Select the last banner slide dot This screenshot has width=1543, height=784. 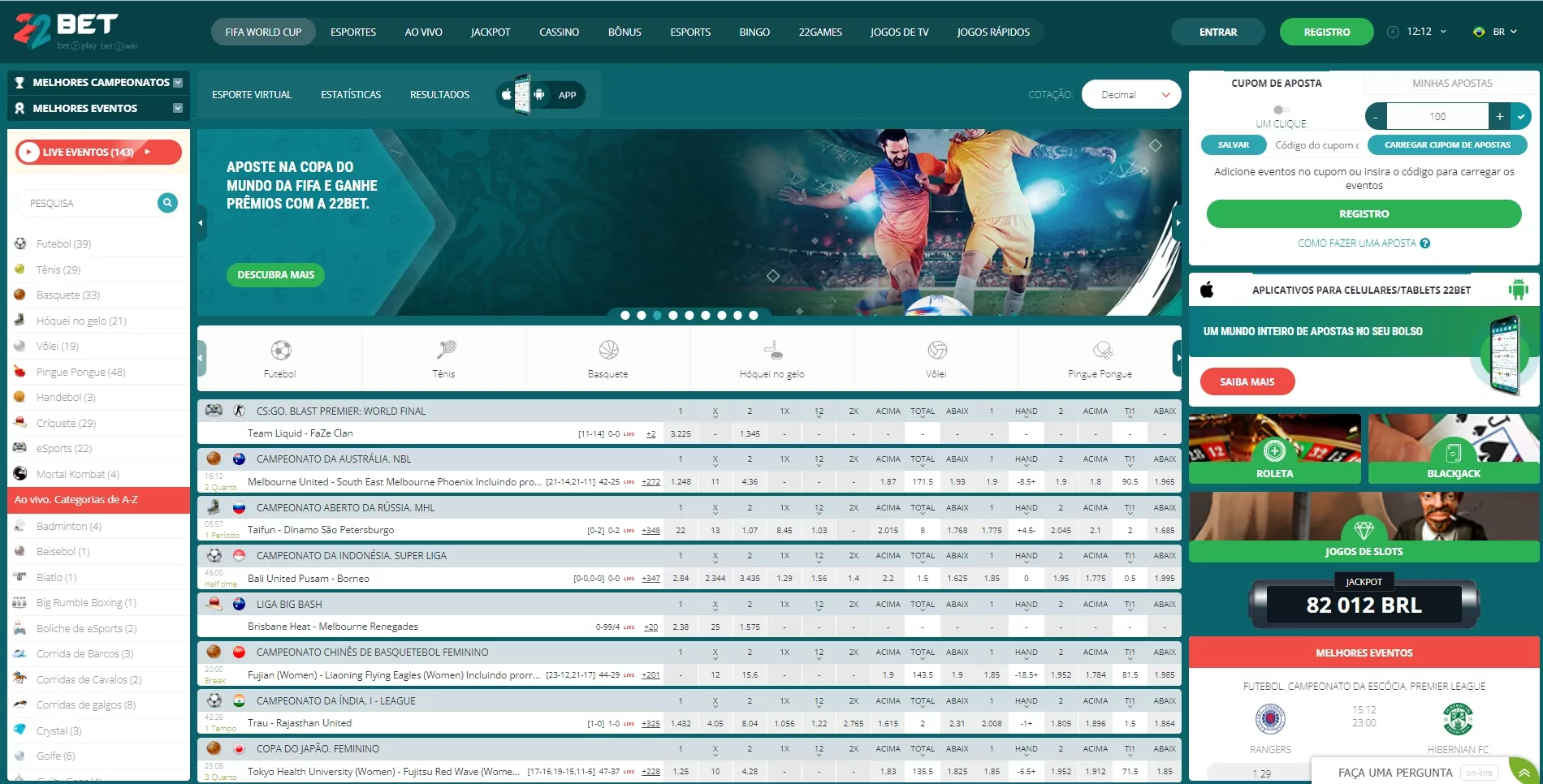point(754,316)
